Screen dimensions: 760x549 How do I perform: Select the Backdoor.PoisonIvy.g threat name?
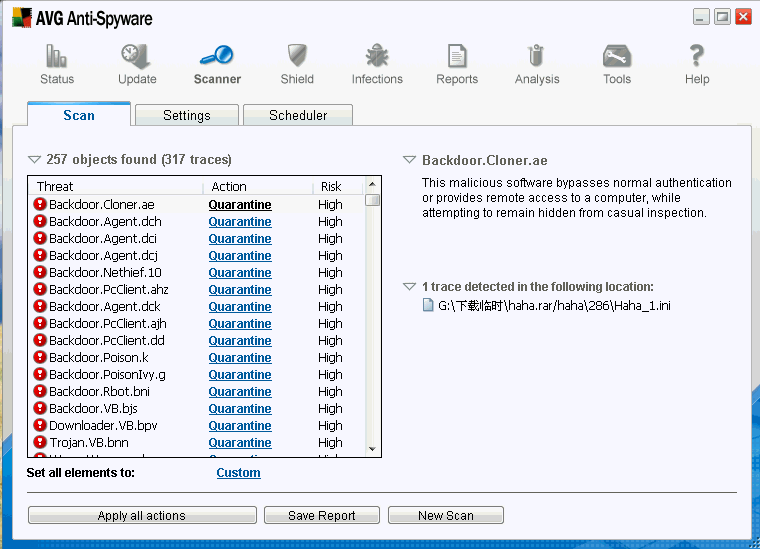point(107,375)
